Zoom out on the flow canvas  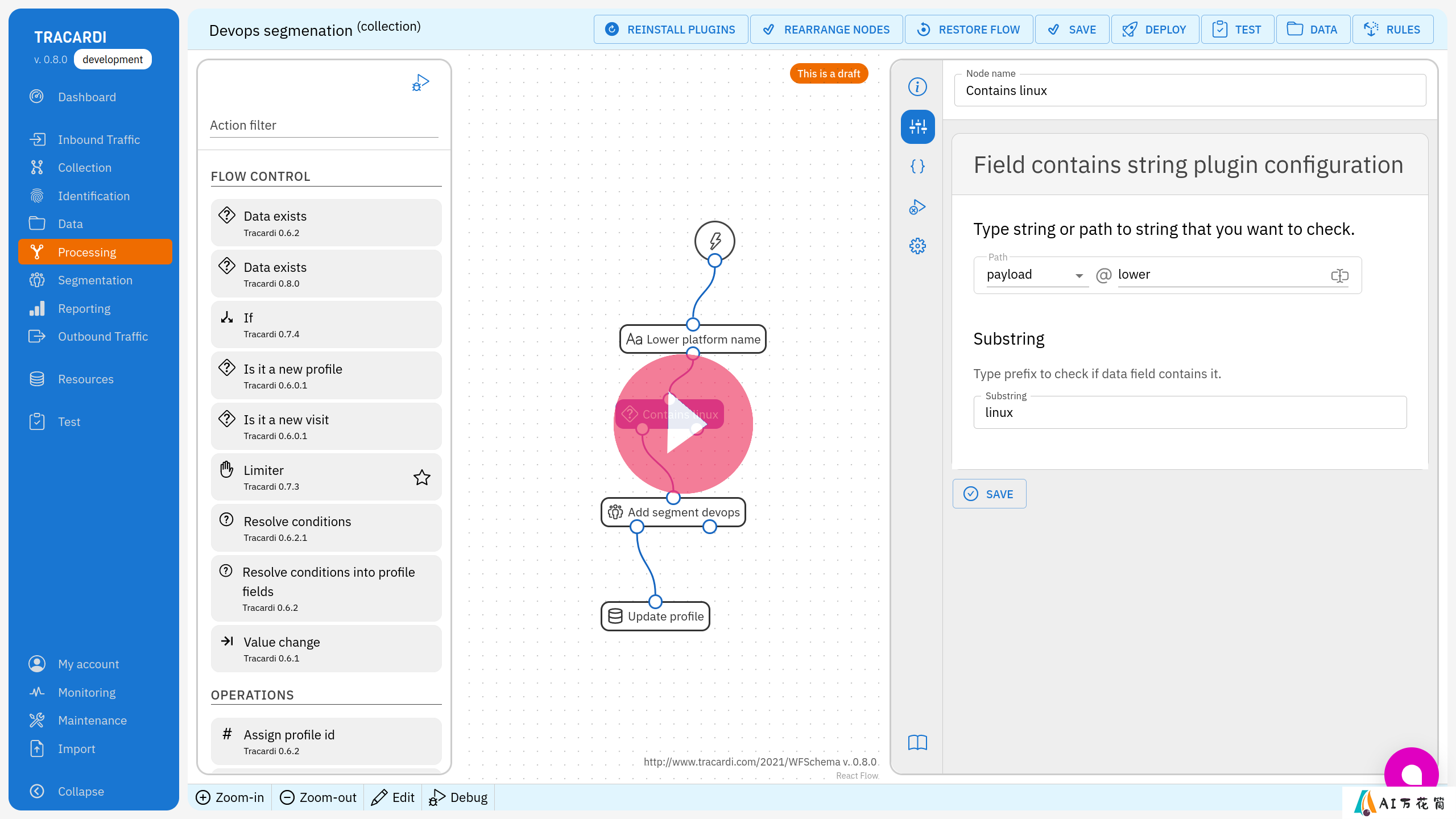pos(318,797)
